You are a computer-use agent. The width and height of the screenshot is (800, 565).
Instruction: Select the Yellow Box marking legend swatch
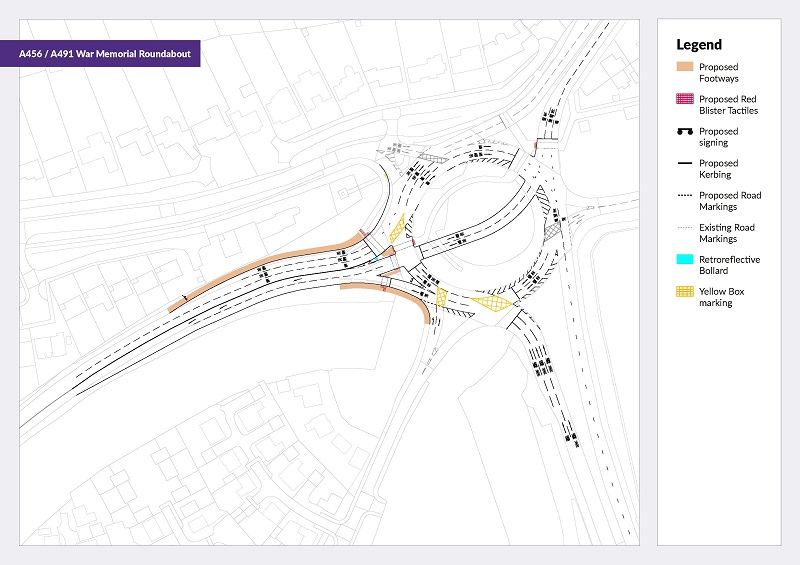tap(686, 291)
